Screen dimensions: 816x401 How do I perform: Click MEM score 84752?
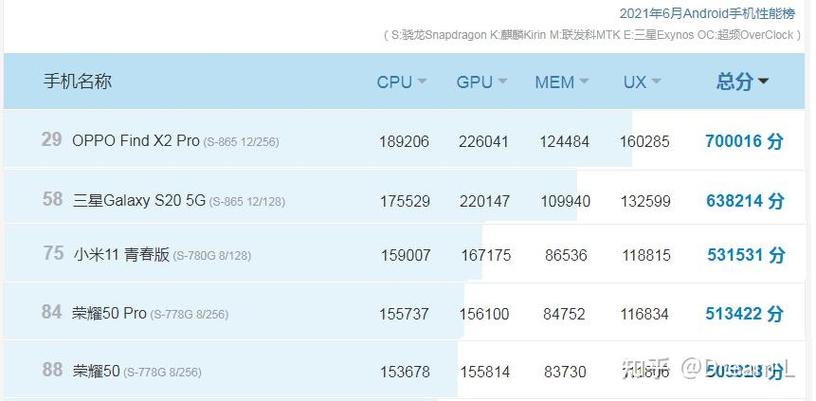[x=564, y=314]
